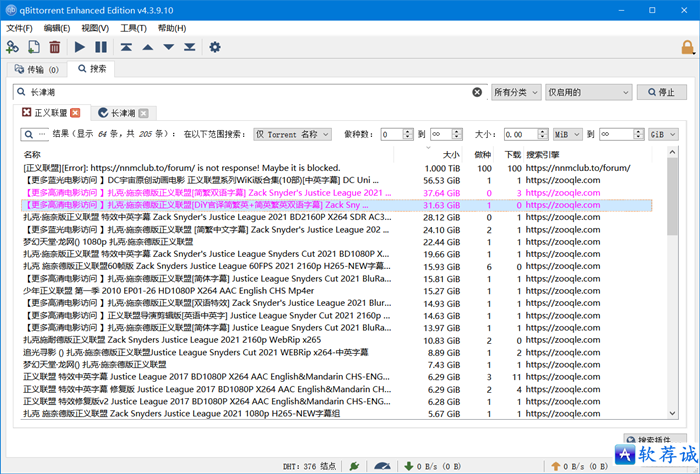Adjust minimum size 0.00 spinner
Viewport: 700px width, 474px height.
click(542, 134)
